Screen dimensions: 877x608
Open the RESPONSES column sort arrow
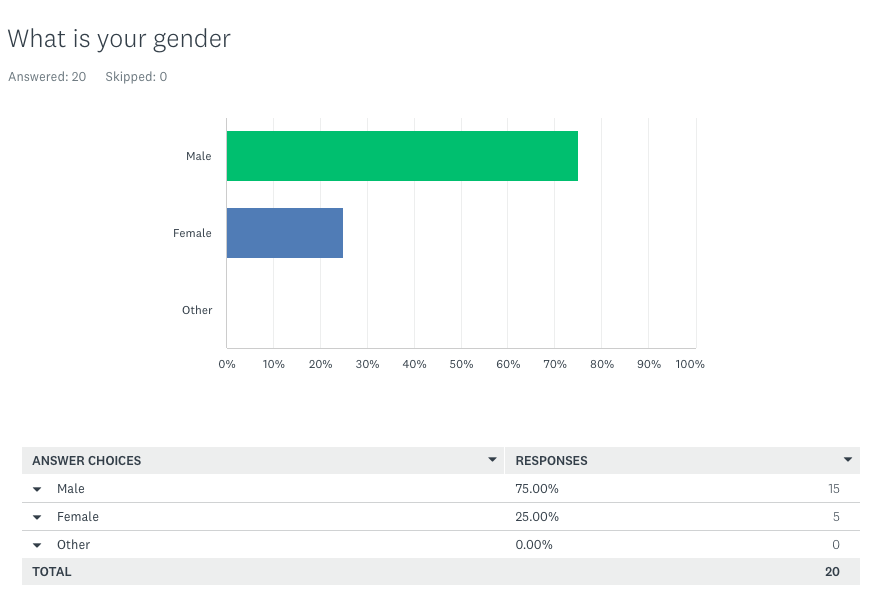(x=848, y=460)
